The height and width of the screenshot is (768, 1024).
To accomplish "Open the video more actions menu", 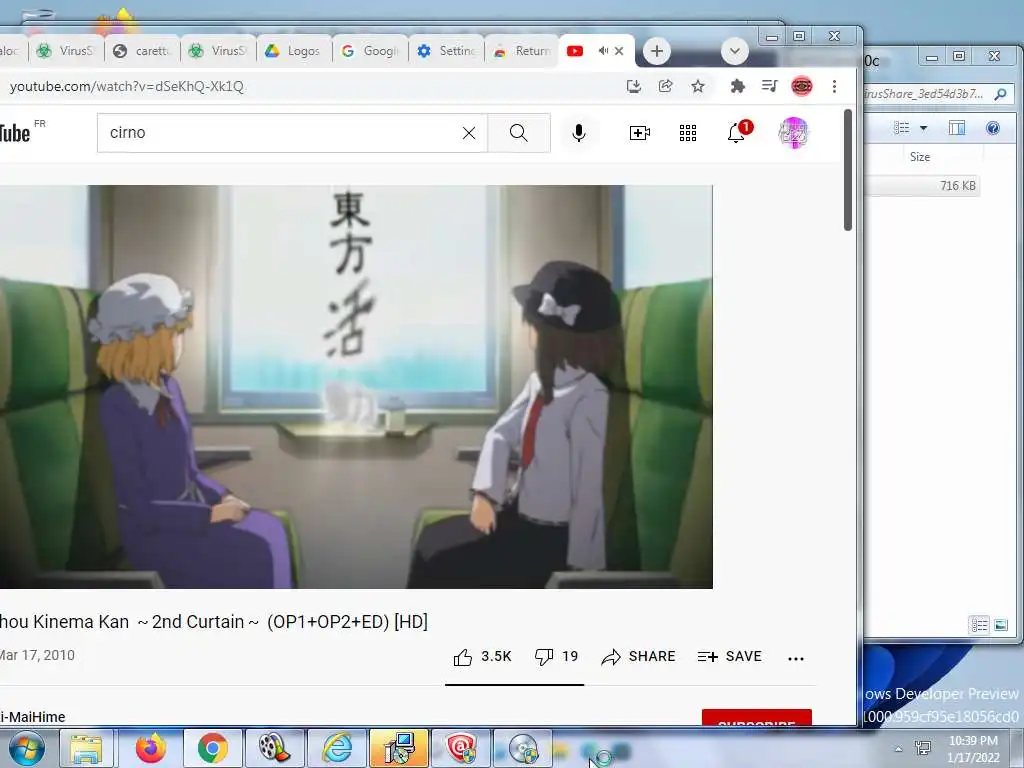I will 796,658.
